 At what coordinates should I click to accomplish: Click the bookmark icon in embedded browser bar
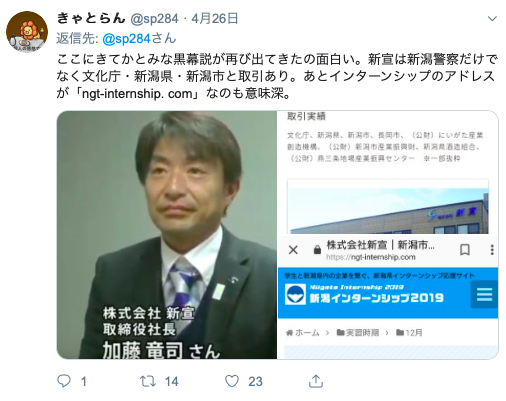click(x=465, y=250)
